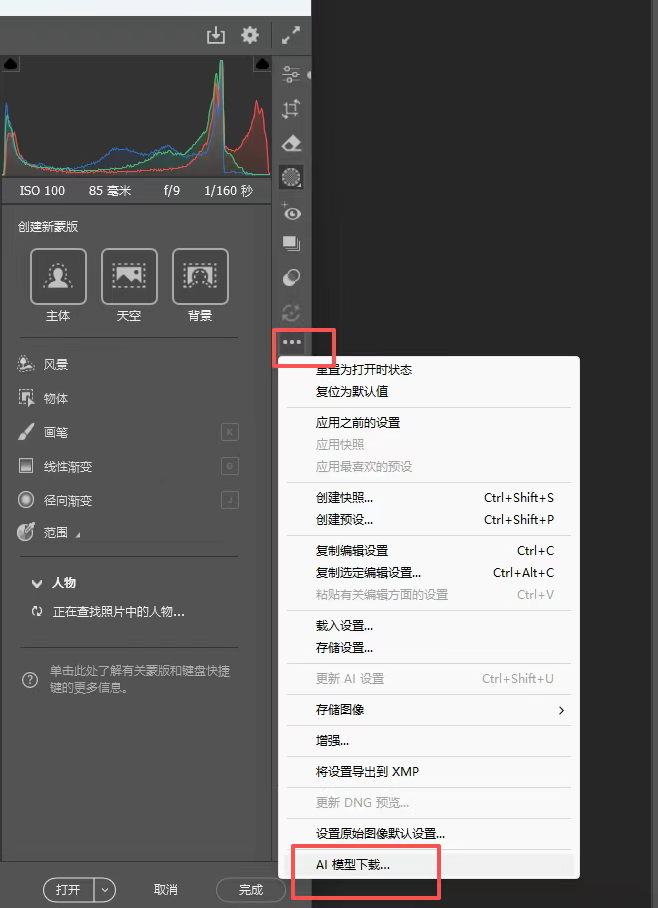Create a new 主体 (Subject) mask
This screenshot has height=908, width=658.
click(x=58, y=277)
